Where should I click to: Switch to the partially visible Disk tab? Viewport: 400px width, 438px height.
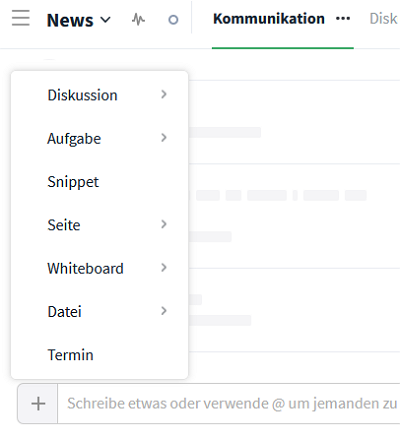[x=384, y=19]
